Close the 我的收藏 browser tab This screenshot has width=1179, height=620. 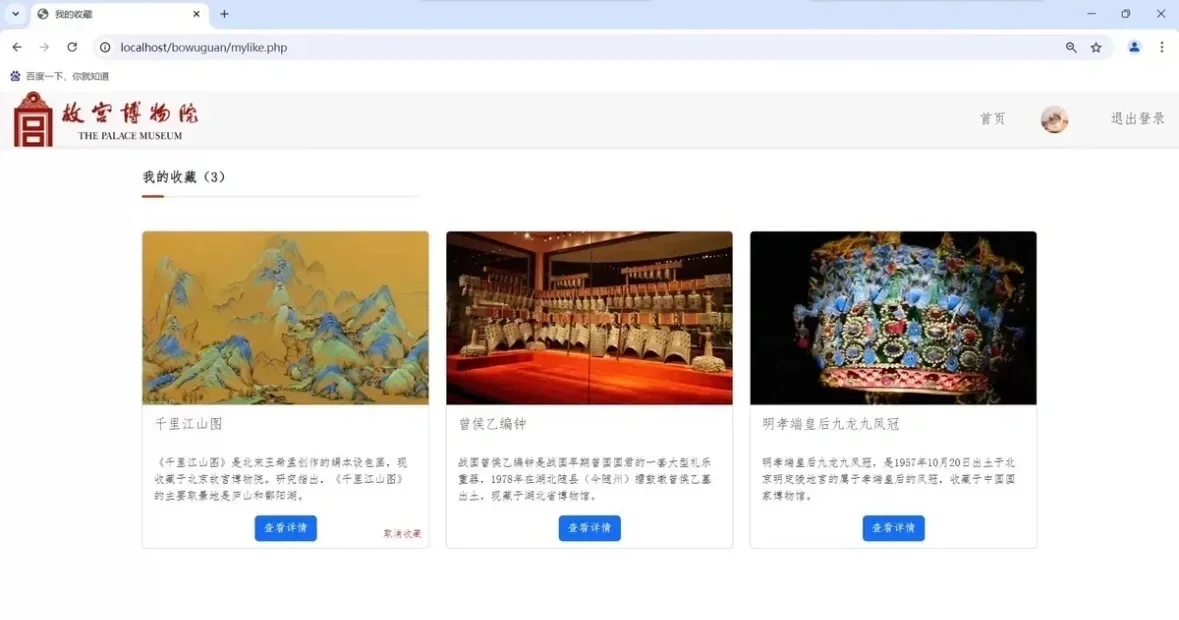coord(196,14)
